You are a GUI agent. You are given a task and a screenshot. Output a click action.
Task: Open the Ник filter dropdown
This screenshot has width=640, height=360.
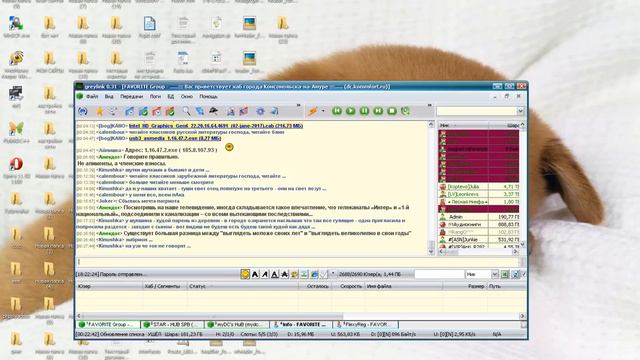[494, 274]
